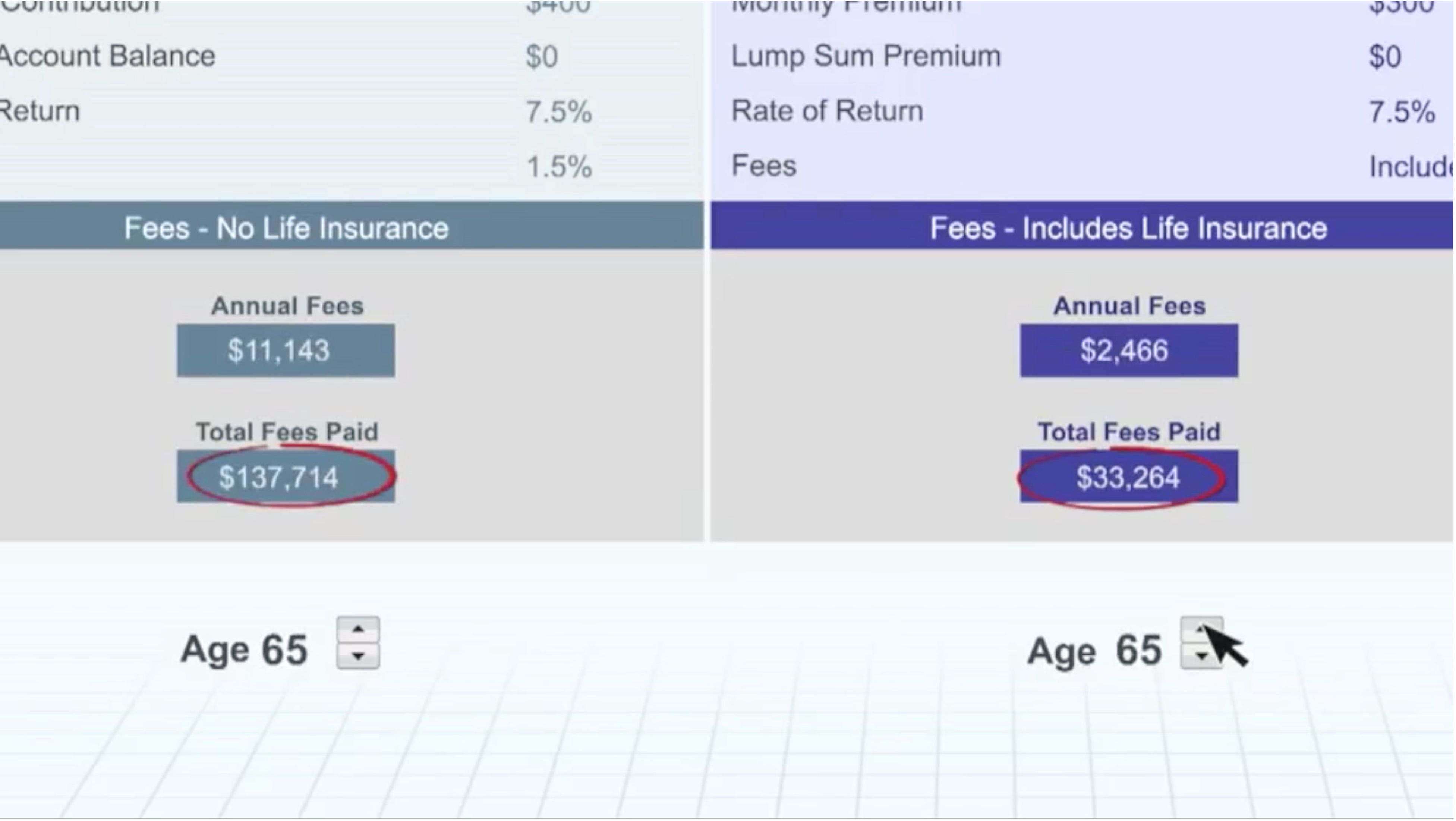Click the Fees row label in right panel
1456x821 pixels.
coord(764,166)
